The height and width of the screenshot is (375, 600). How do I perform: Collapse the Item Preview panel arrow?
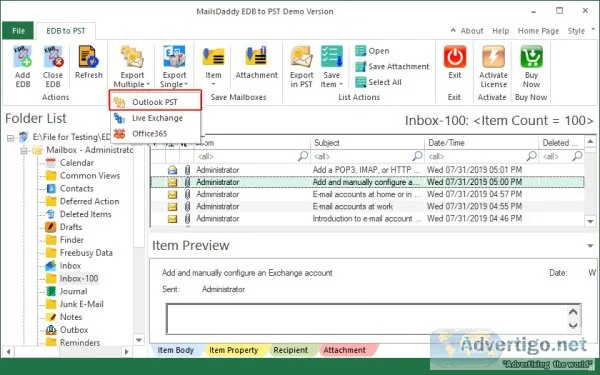[x=590, y=246]
